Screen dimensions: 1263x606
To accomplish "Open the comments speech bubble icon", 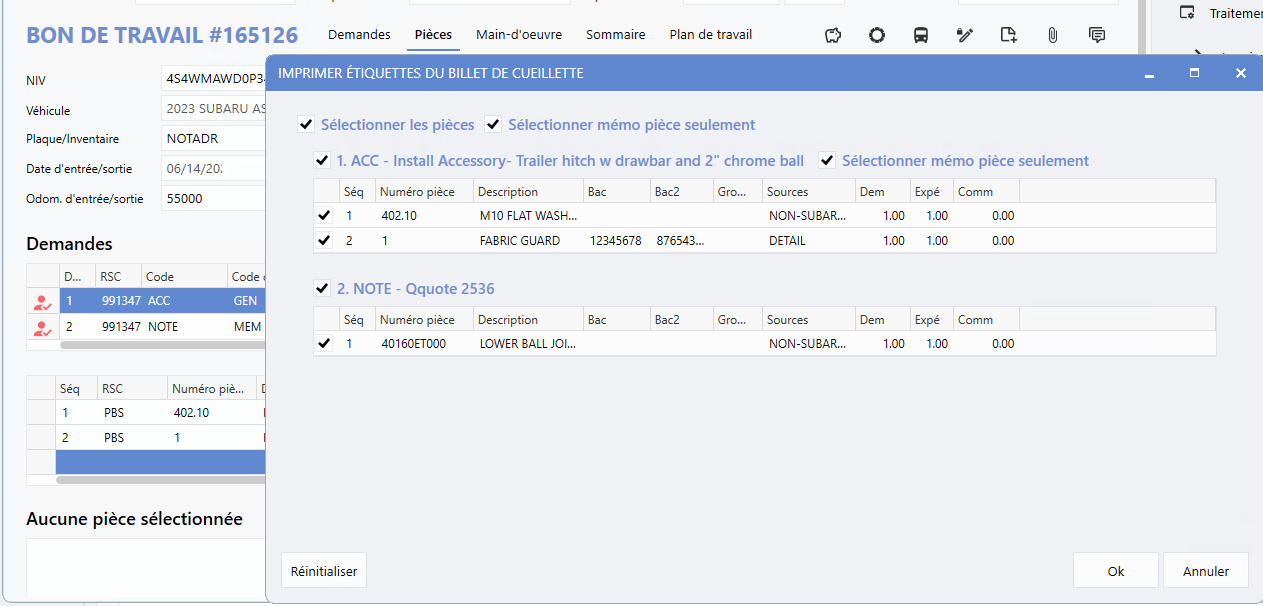I will click(x=1097, y=35).
